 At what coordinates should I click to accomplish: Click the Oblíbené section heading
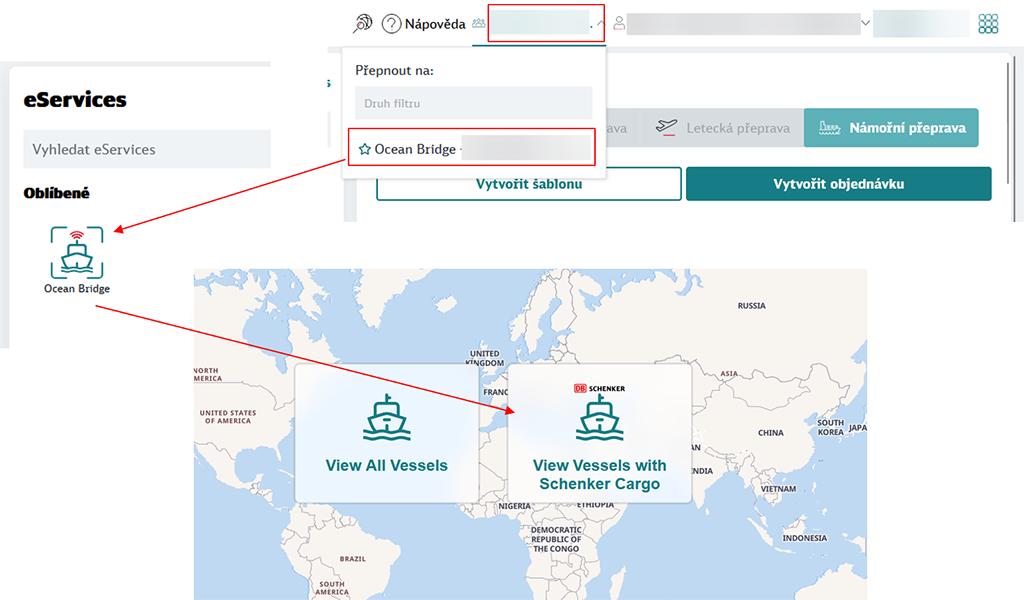(57, 193)
